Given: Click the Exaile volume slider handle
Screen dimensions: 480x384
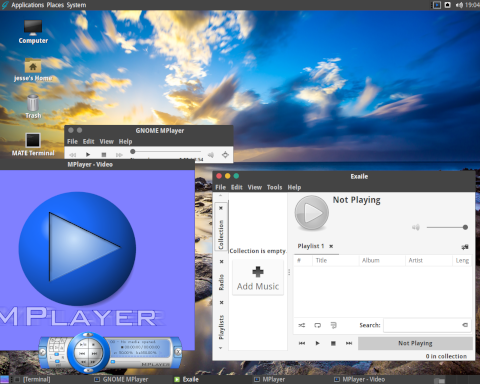Looking at the screenshot, I should coord(465,227).
